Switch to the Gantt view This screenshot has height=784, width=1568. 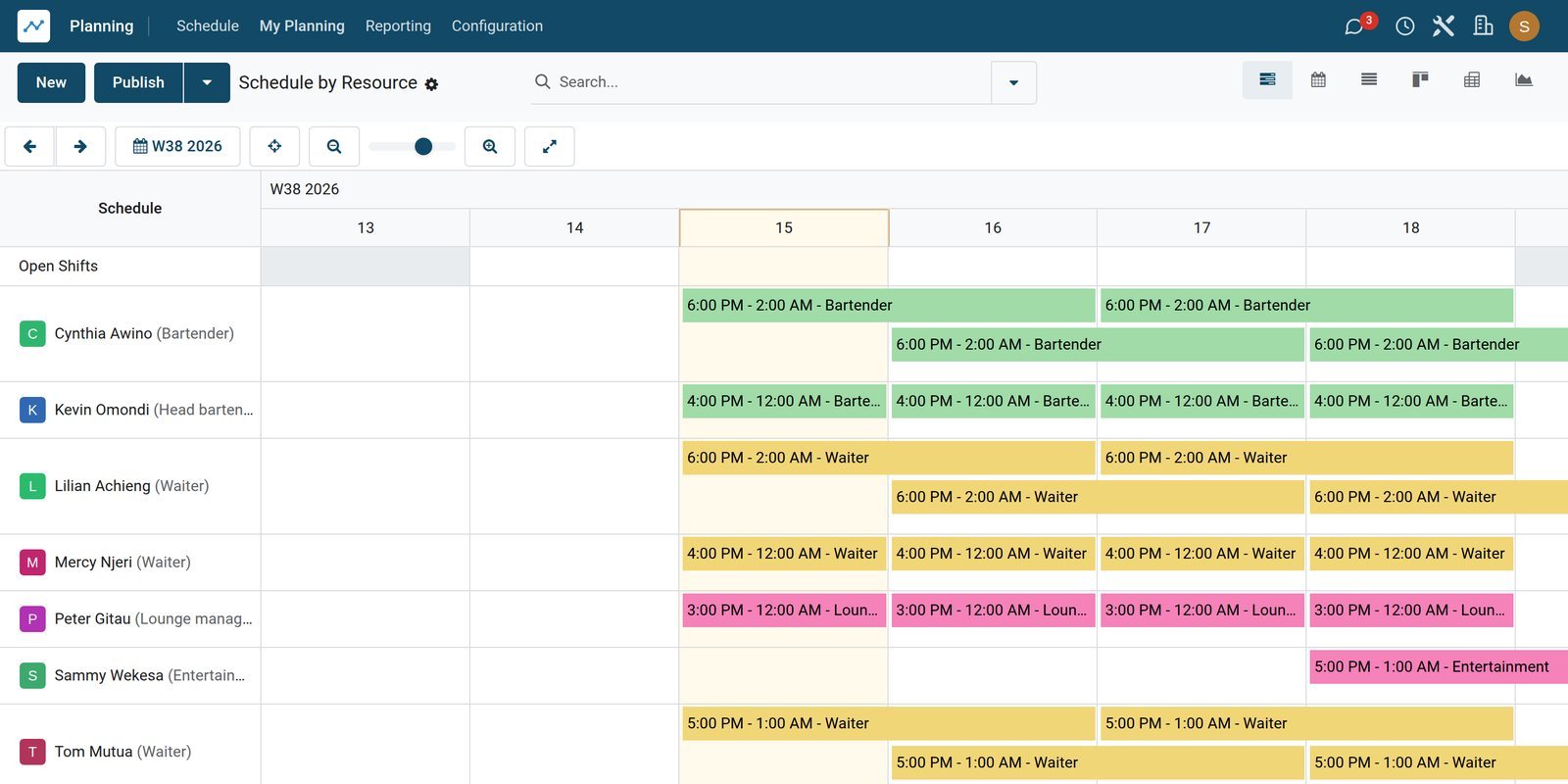[1267, 80]
